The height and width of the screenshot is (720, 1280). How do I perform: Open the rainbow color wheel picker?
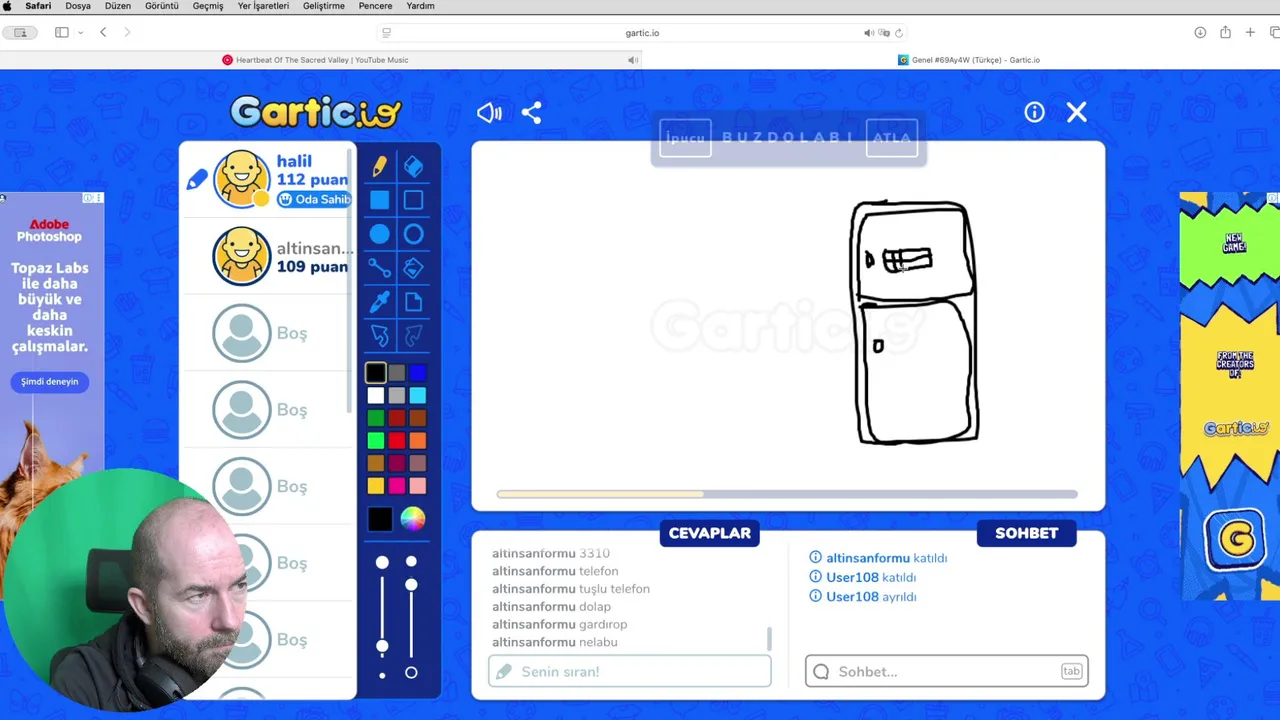(x=413, y=518)
